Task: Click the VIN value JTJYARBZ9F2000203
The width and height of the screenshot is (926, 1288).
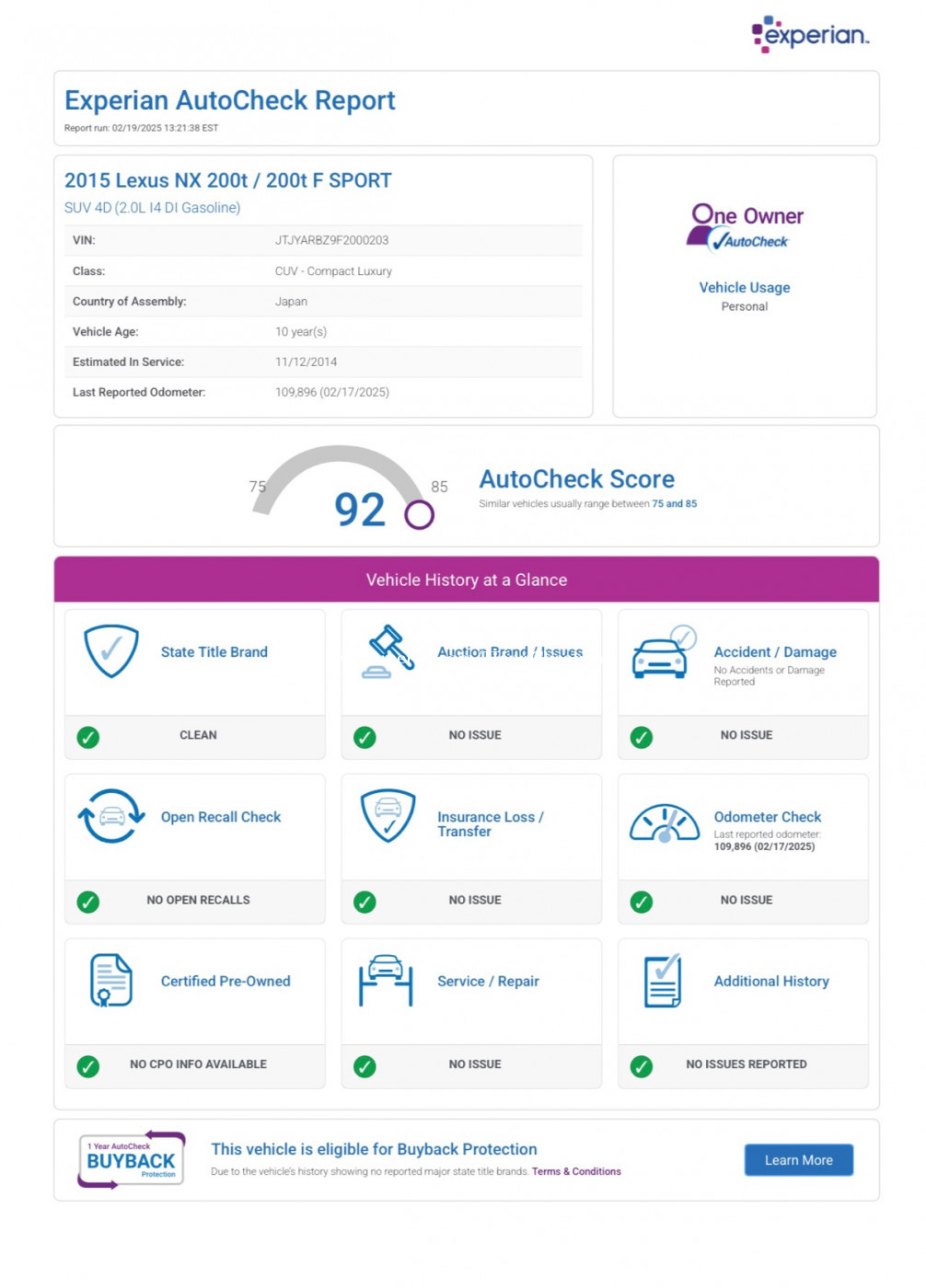Action: coord(331,240)
